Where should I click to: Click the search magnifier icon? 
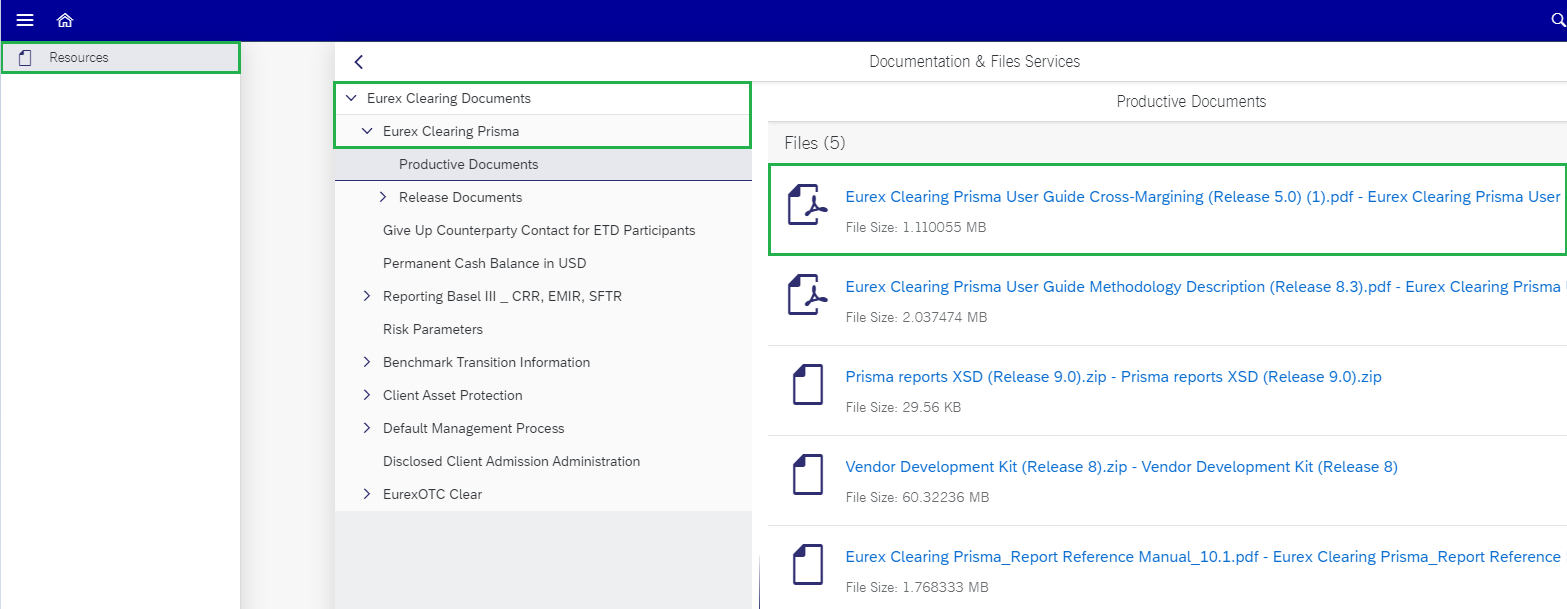(1557, 20)
